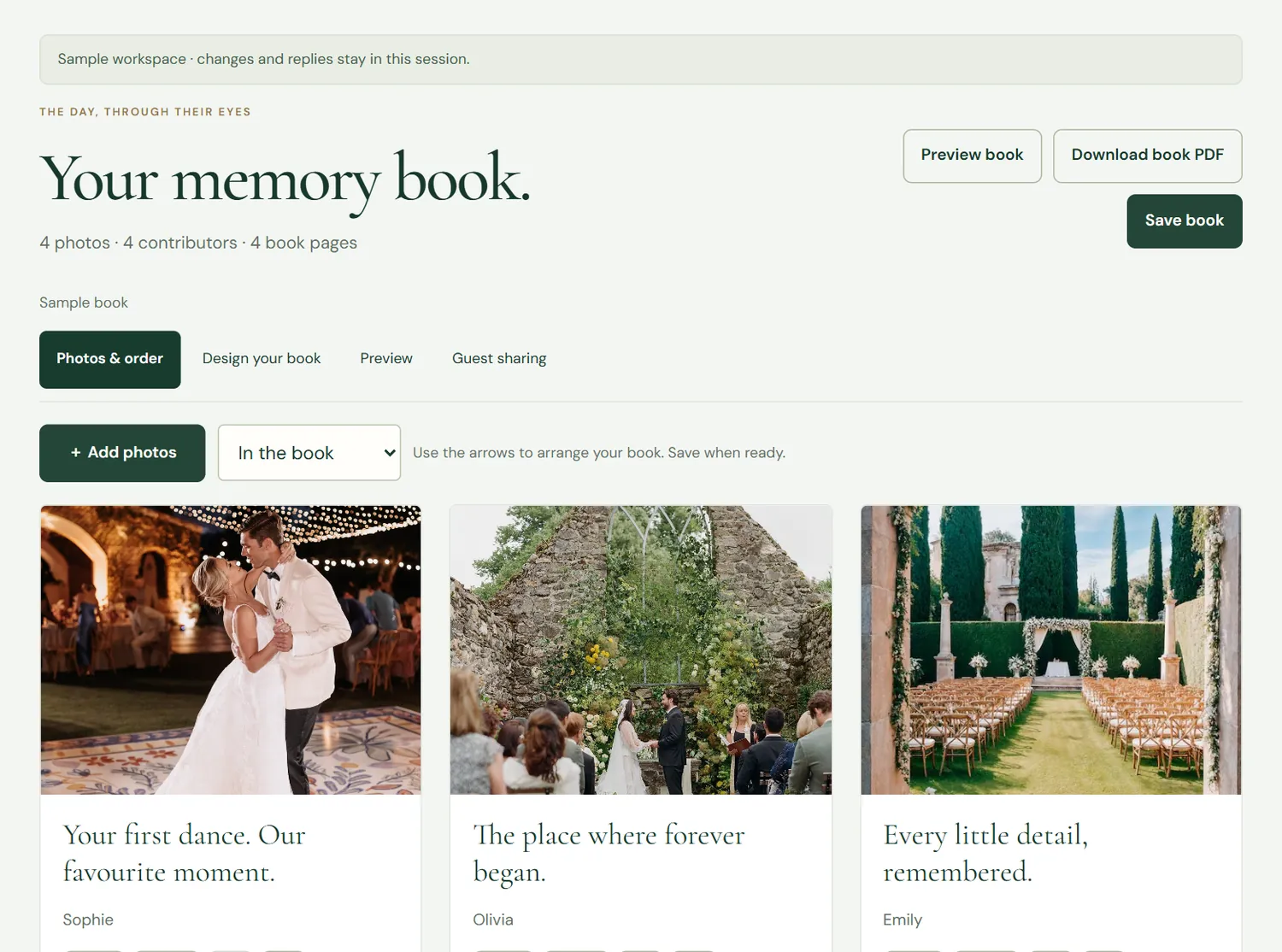Click the Sample workspace notice banner
The image size is (1282, 952).
pos(641,60)
